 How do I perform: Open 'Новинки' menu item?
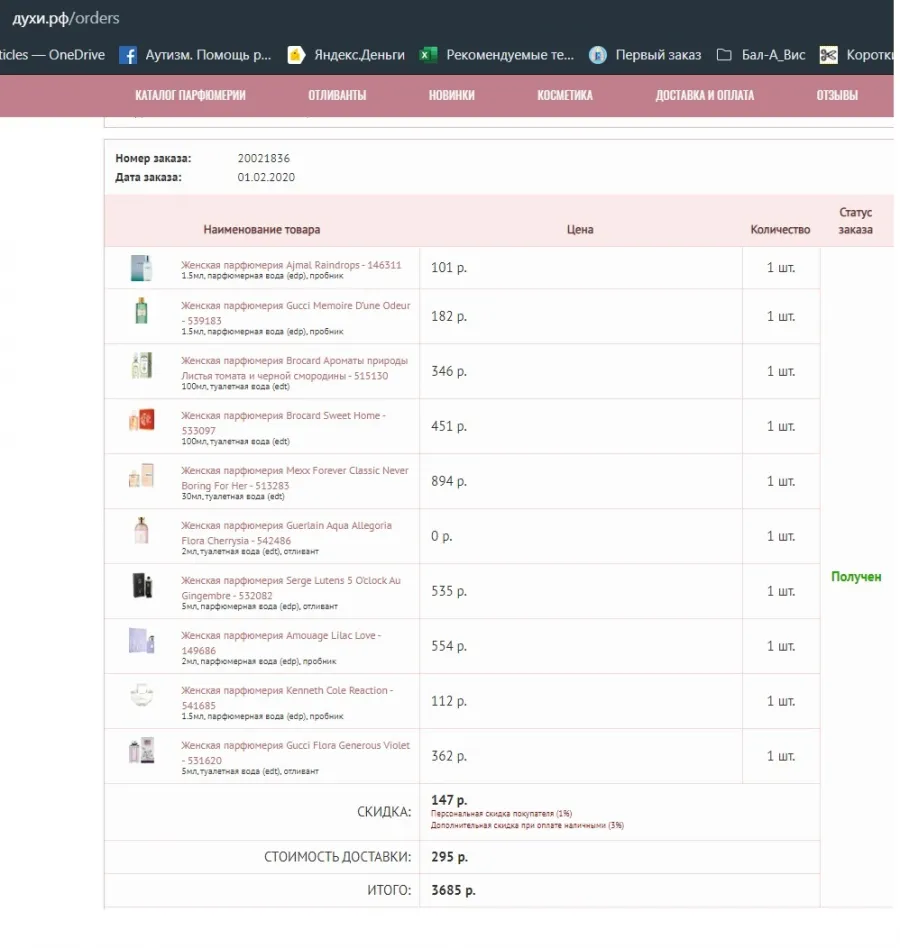(x=452, y=95)
